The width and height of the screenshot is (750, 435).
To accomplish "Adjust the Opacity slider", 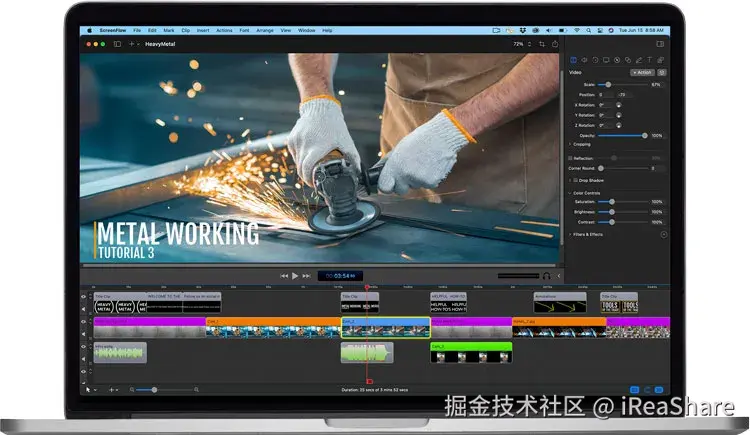I will point(622,135).
